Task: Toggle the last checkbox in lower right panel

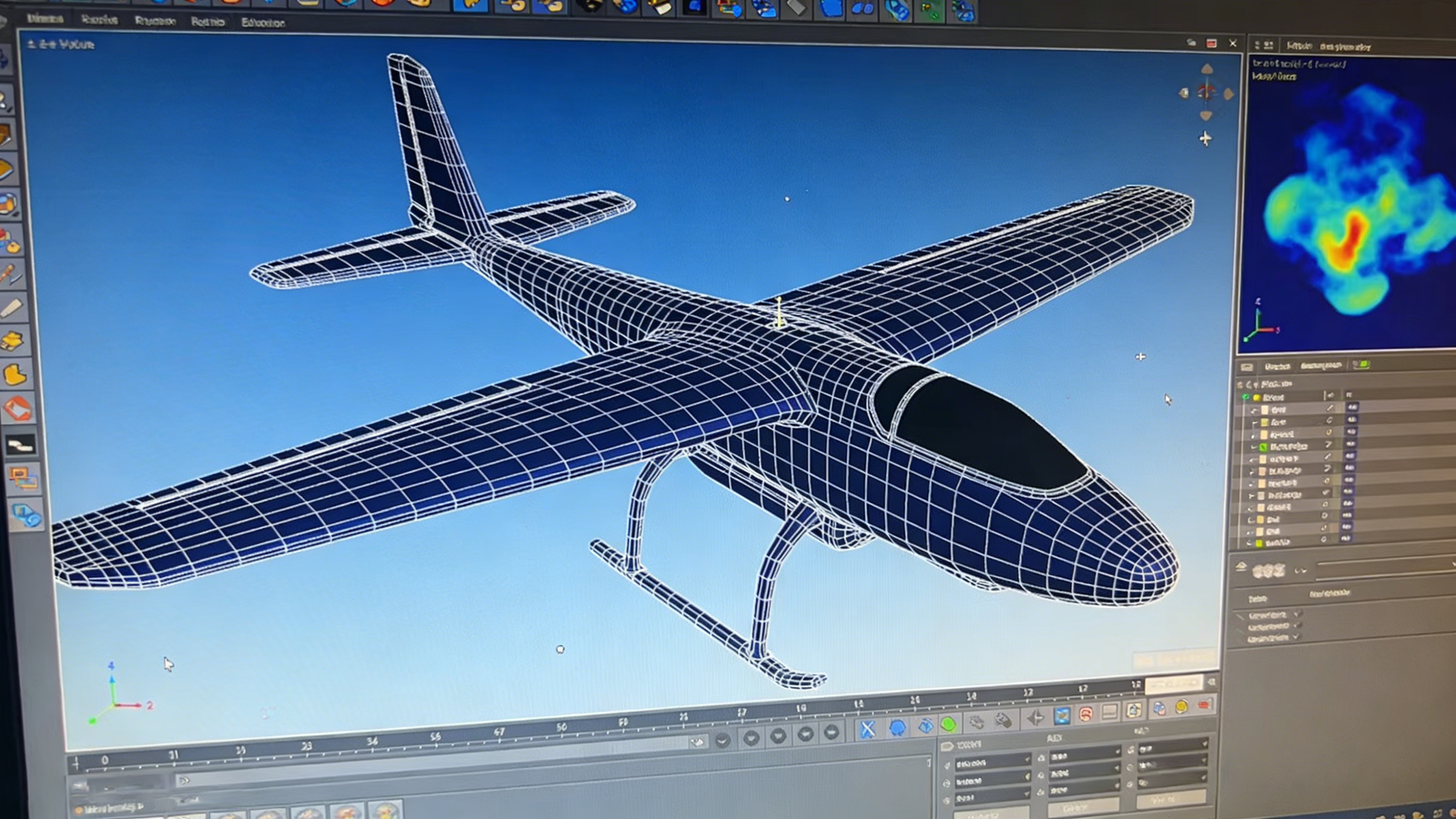Action: pos(1297,637)
